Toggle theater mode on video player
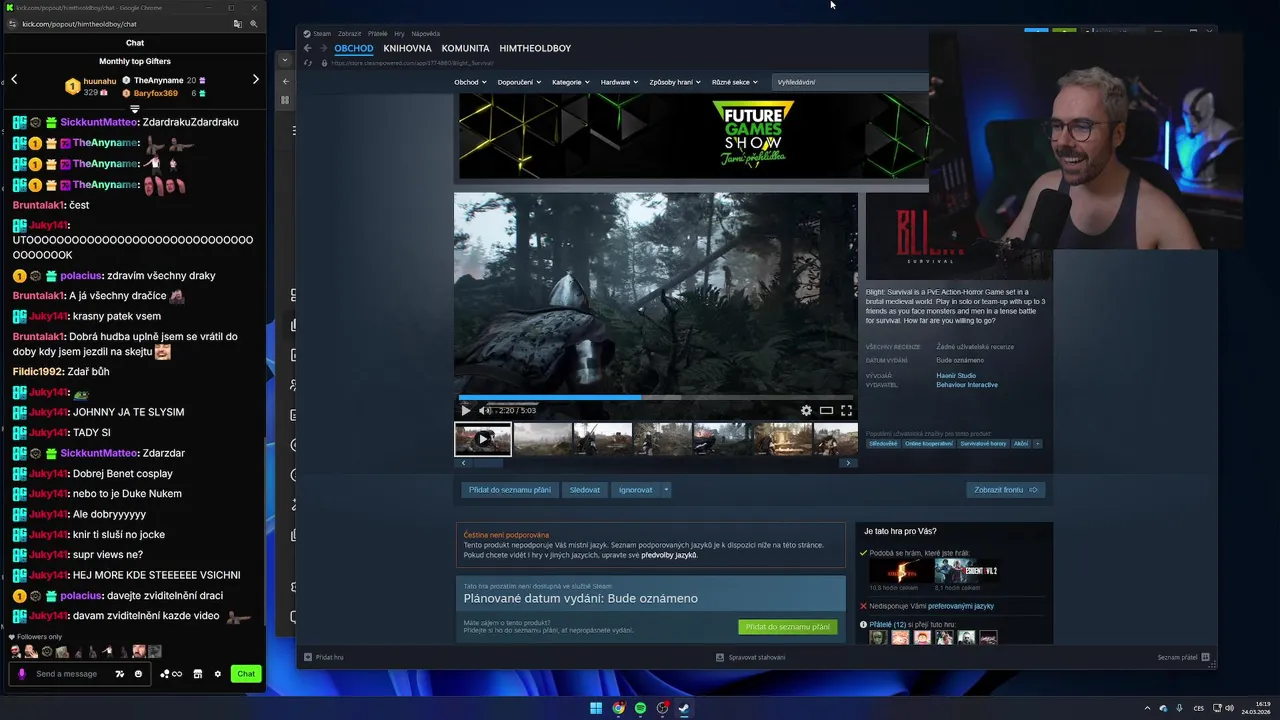 [x=826, y=410]
